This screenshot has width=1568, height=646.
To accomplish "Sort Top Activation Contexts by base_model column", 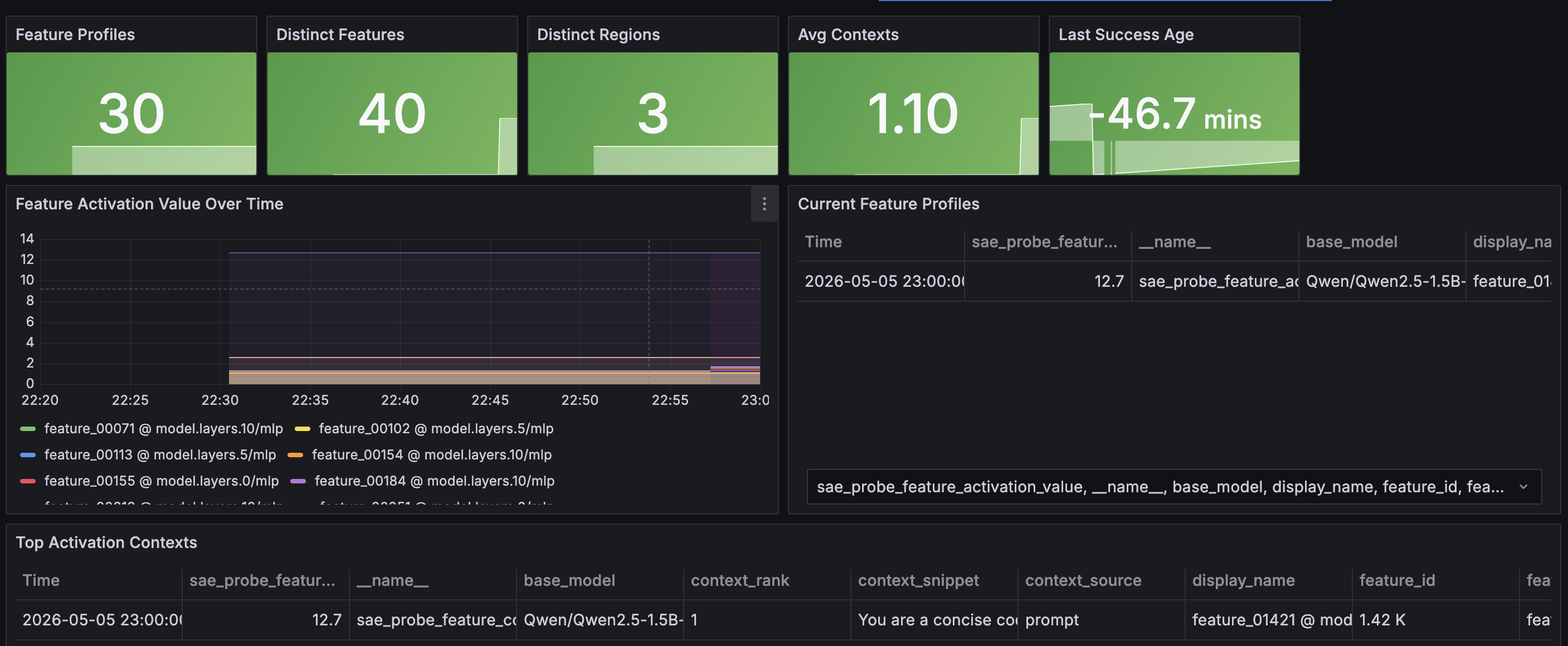I will coord(569,580).
